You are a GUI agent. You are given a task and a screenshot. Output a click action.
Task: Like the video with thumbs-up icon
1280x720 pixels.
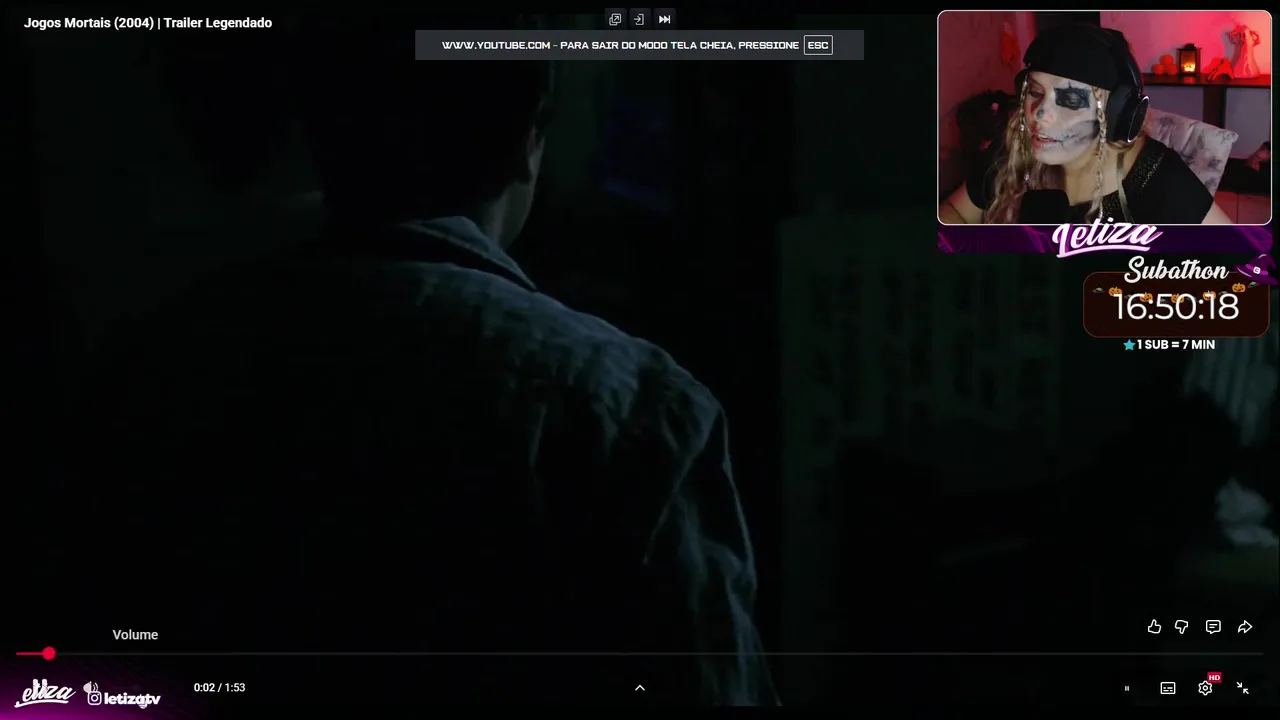coord(1154,627)
